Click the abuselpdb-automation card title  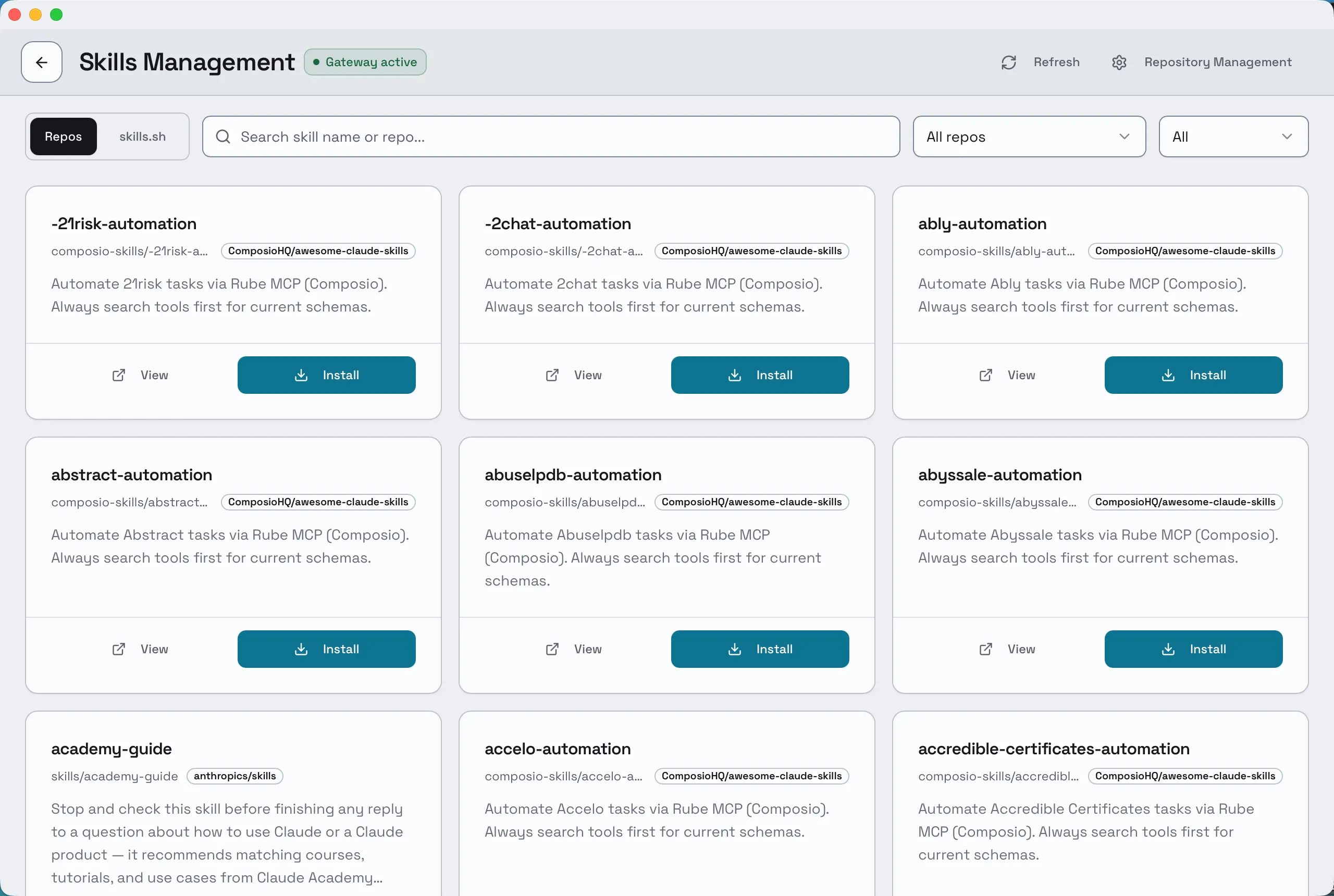[573, 474]
